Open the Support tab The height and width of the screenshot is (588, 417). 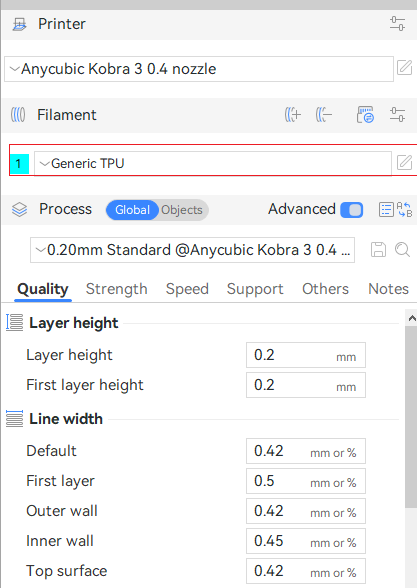click(255, 289)
